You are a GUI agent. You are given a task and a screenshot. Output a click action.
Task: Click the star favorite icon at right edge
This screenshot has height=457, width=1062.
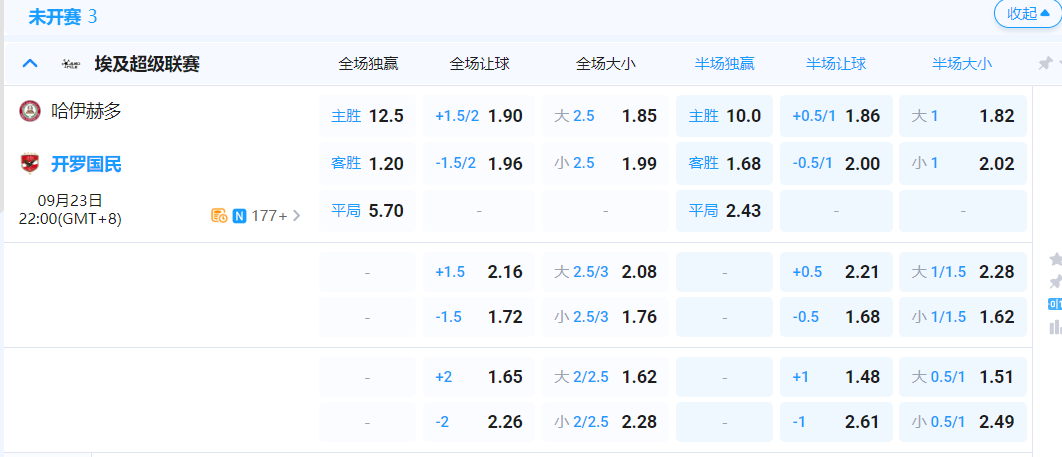click(1055, 259)
